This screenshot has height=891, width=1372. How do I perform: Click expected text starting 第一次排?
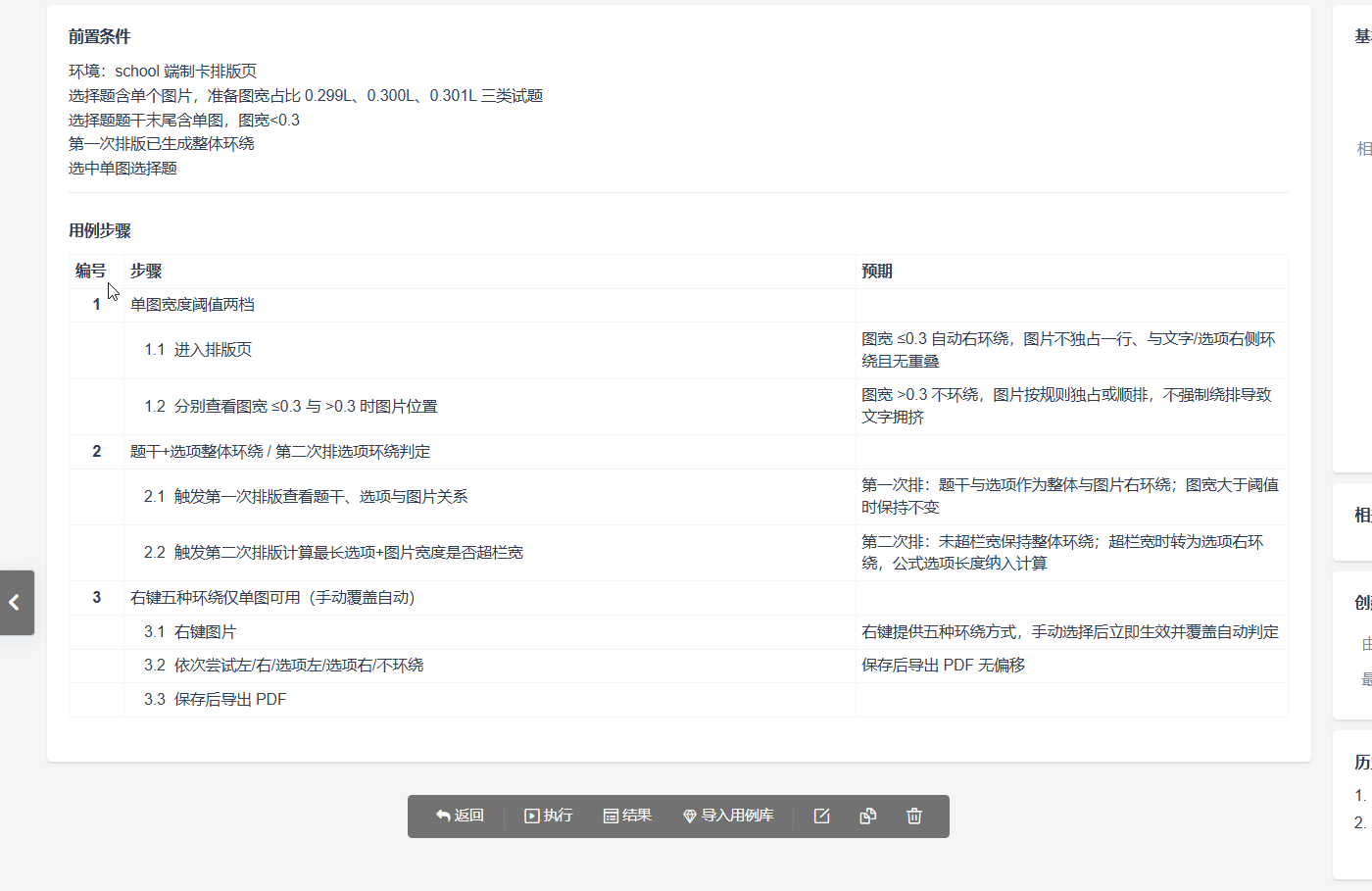pos(1070,496)
